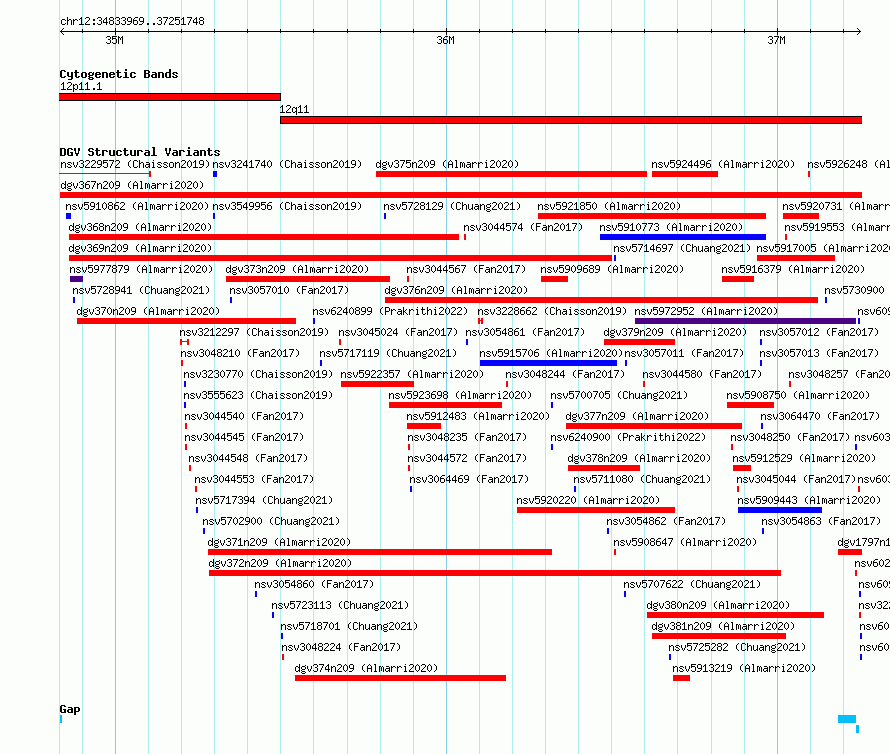Select the dgv367n209 (Almarri2020) variant label
This screenshot has height=754, width=890.
click(132, 185)
